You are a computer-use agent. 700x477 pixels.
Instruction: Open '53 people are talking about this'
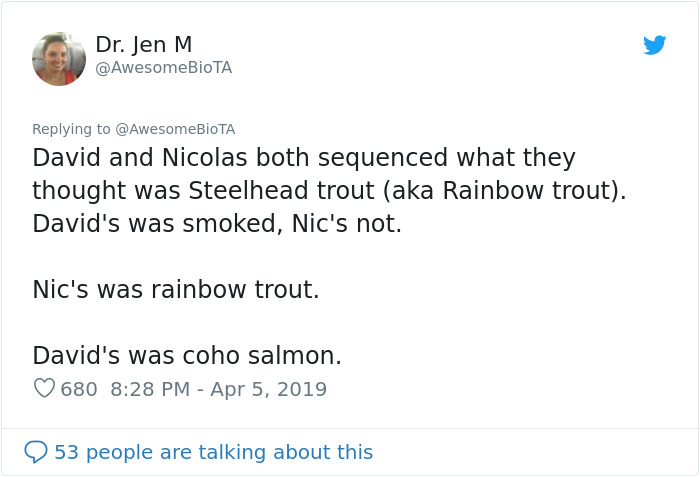[213, 452]
